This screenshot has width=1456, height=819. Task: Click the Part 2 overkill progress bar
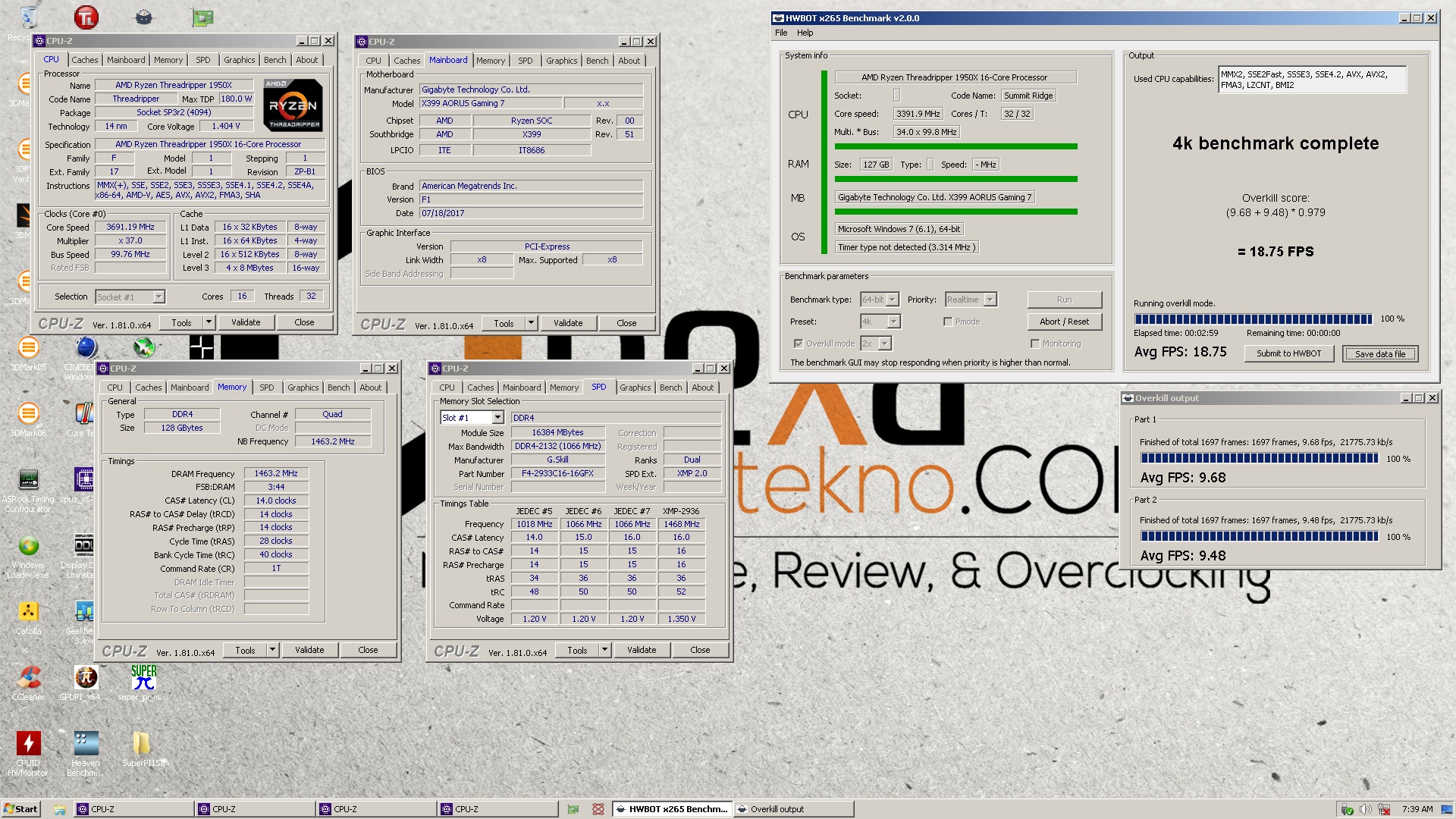click(1260, 536)
